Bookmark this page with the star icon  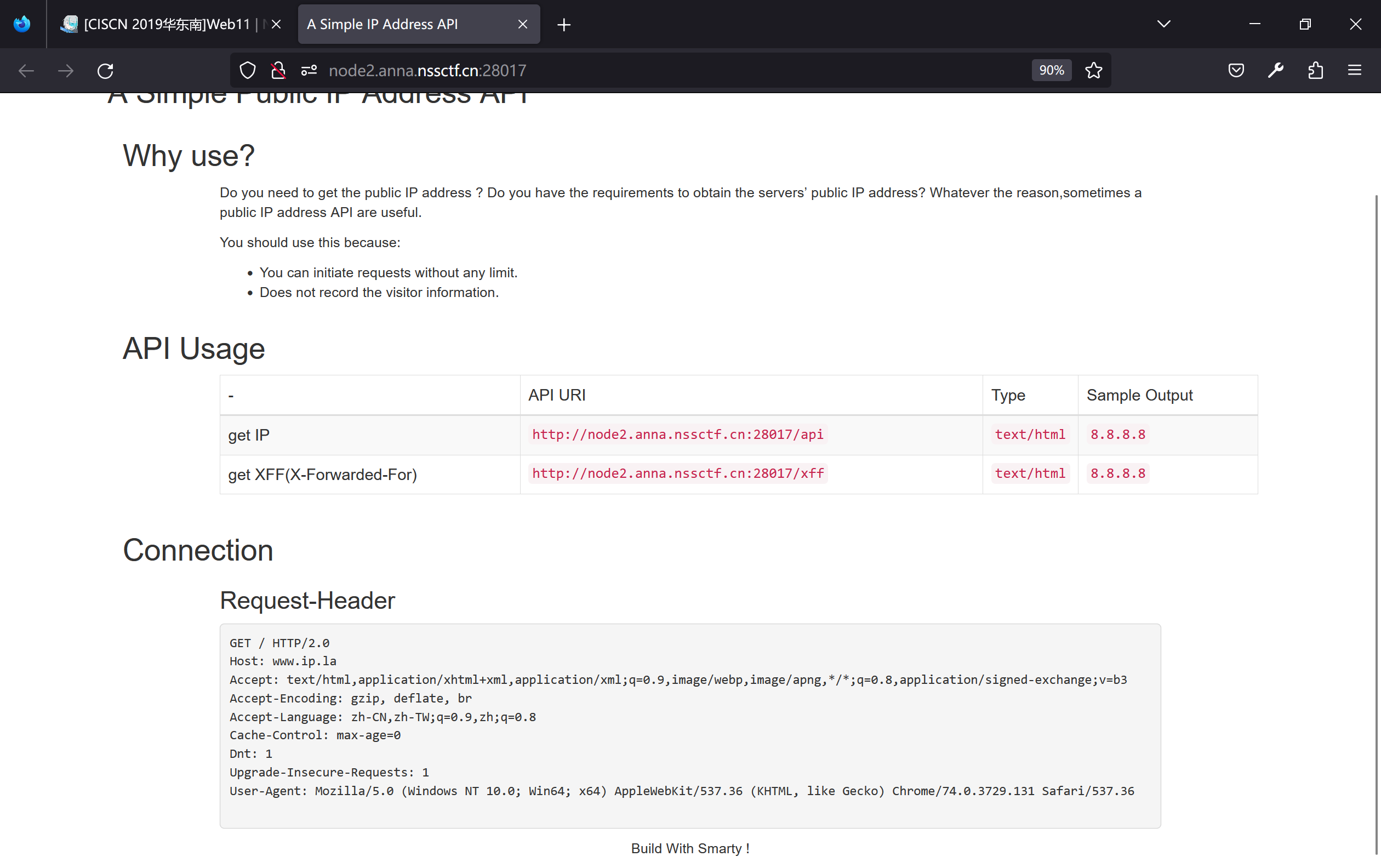click(1094, 71)
